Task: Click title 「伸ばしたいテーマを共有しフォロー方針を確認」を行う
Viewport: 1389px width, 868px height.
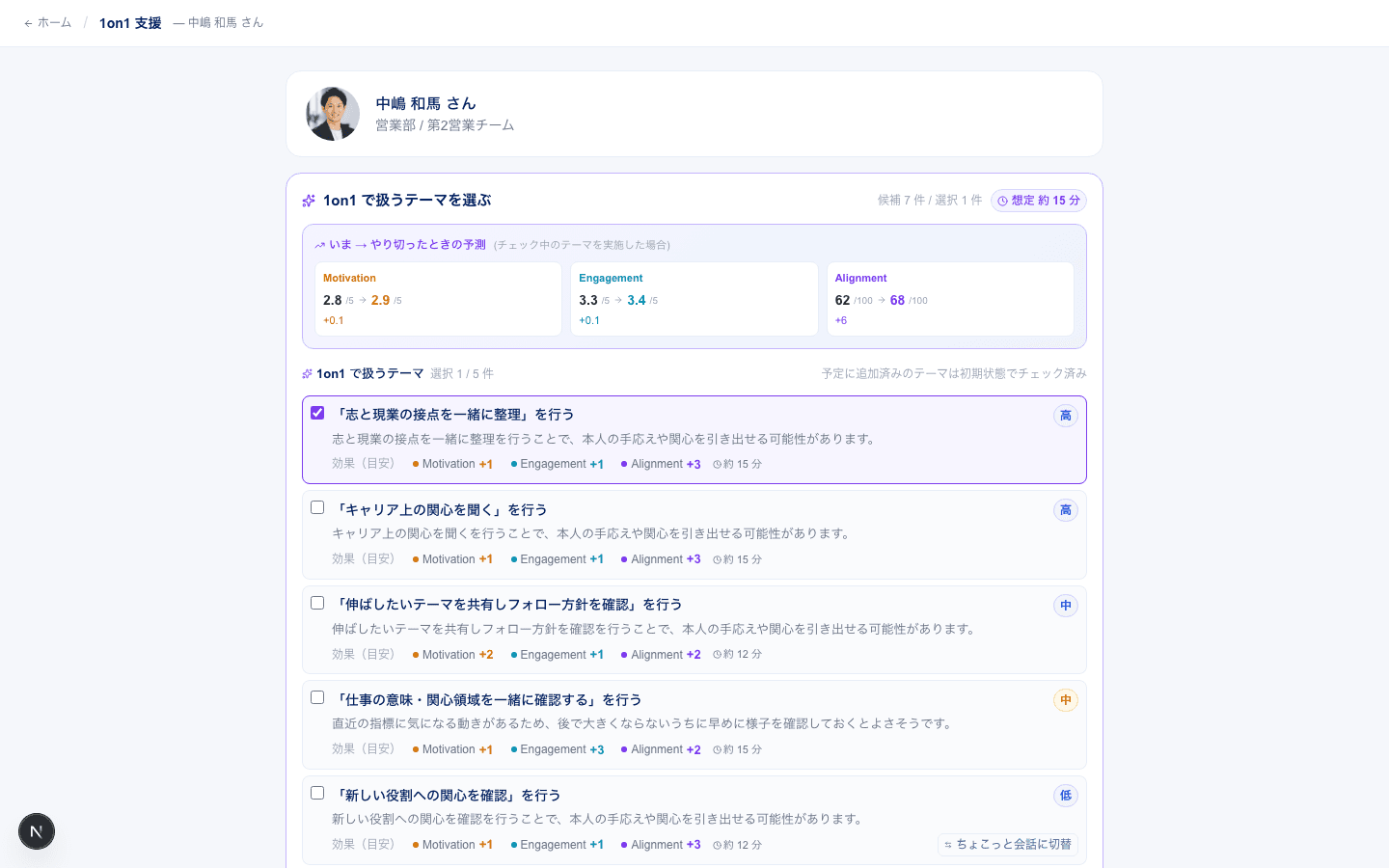Action: 507,605
